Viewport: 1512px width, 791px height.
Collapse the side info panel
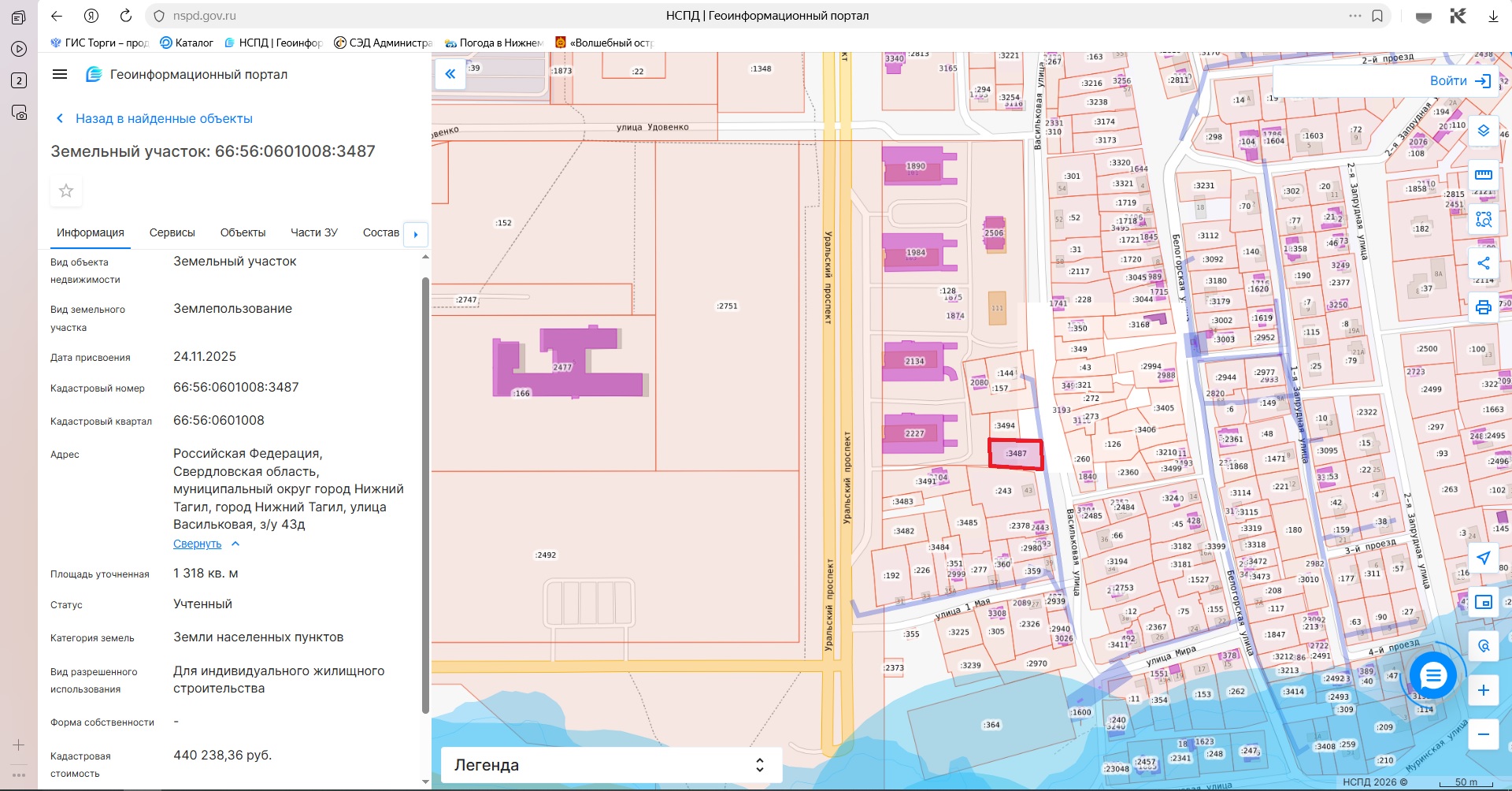[x=450, y=74]
